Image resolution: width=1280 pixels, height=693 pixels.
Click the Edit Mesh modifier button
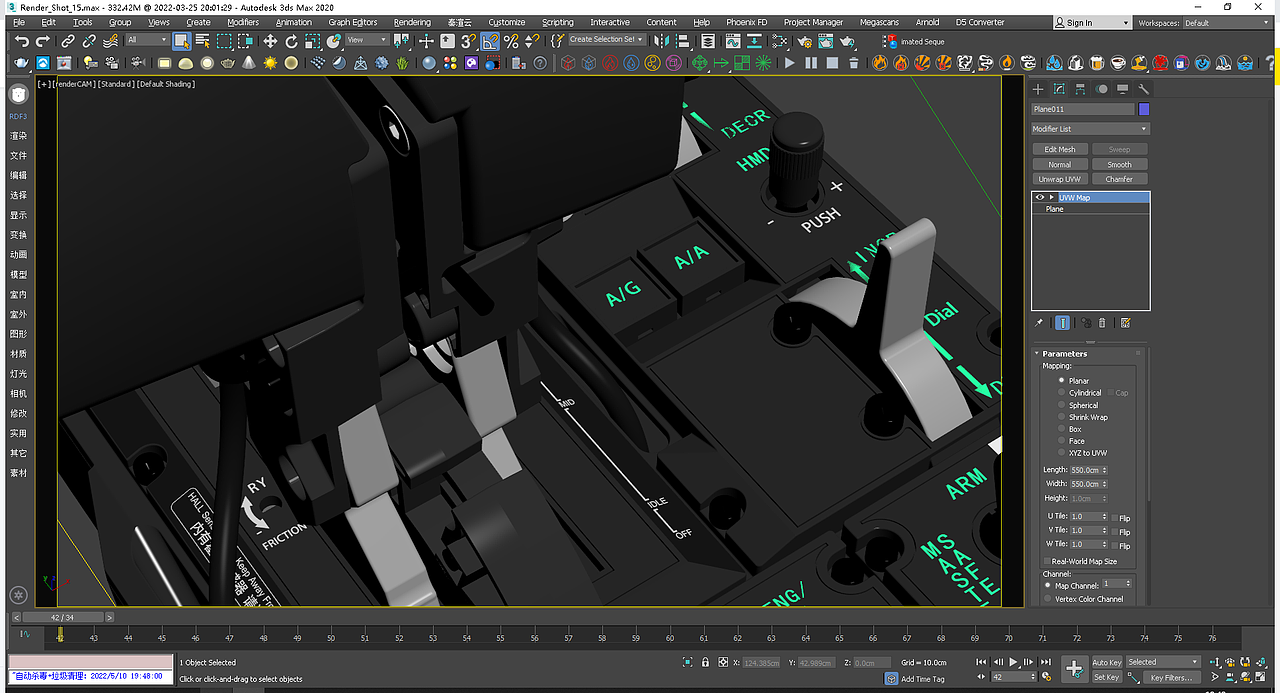(x=1060, y=149)
